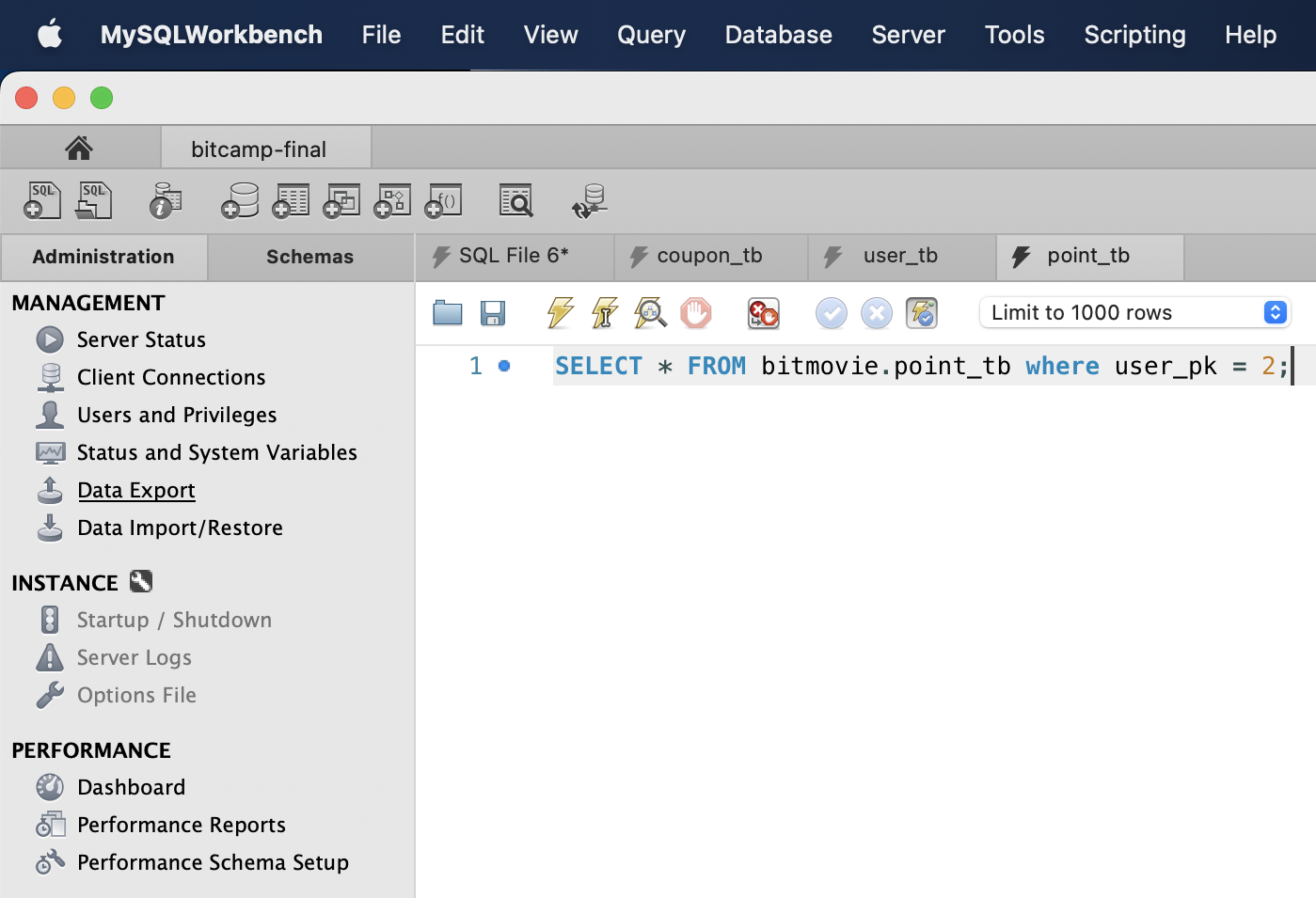The height and width of the screenshot is (898, 1316).
Task: Open the Edit menu
Action: point(462,35)
